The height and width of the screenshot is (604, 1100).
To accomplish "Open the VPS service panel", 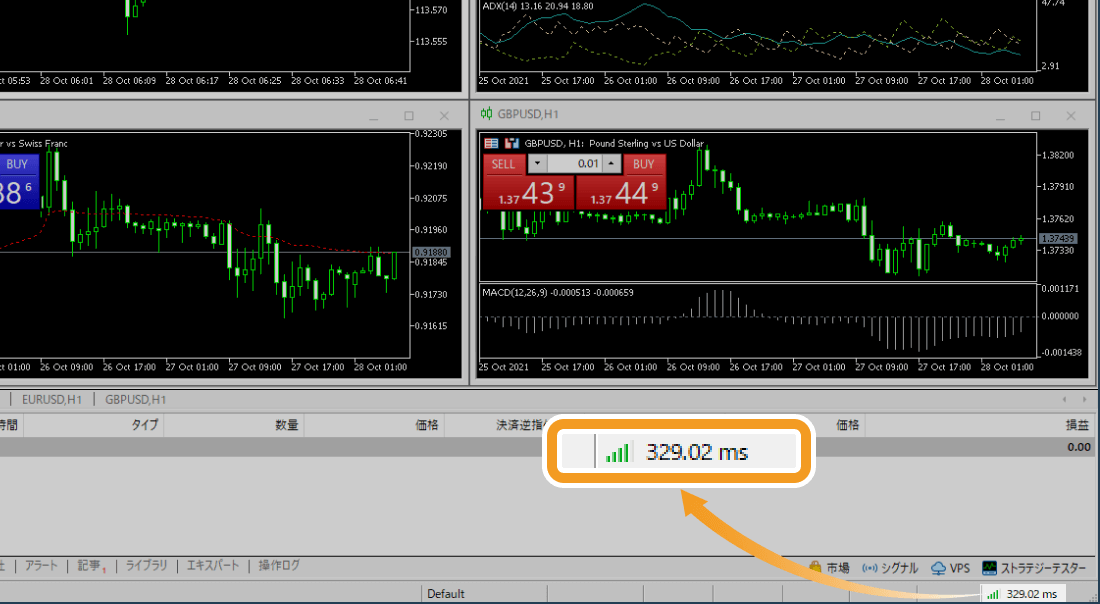I will pos(950,566).
